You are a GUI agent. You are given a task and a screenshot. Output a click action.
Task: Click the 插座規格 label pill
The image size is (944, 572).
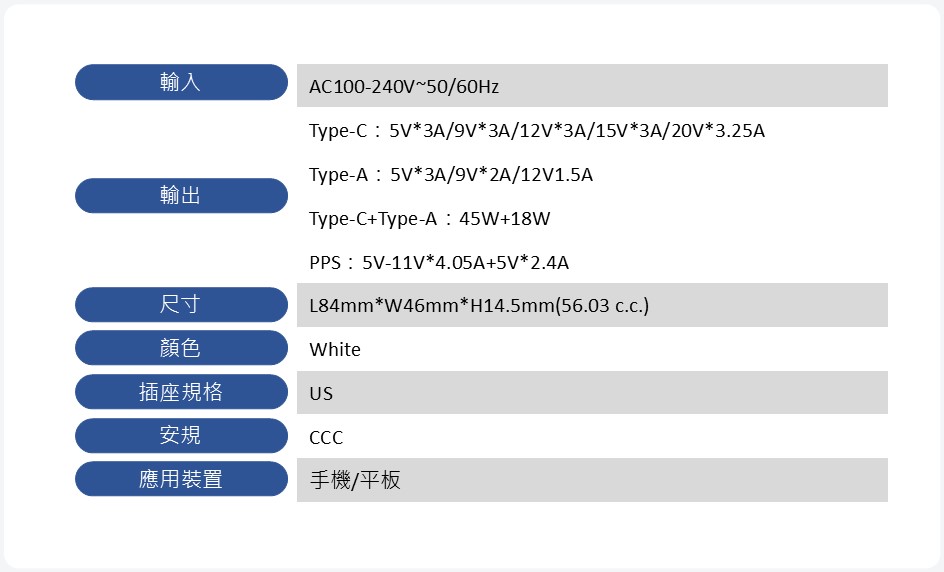181,392
